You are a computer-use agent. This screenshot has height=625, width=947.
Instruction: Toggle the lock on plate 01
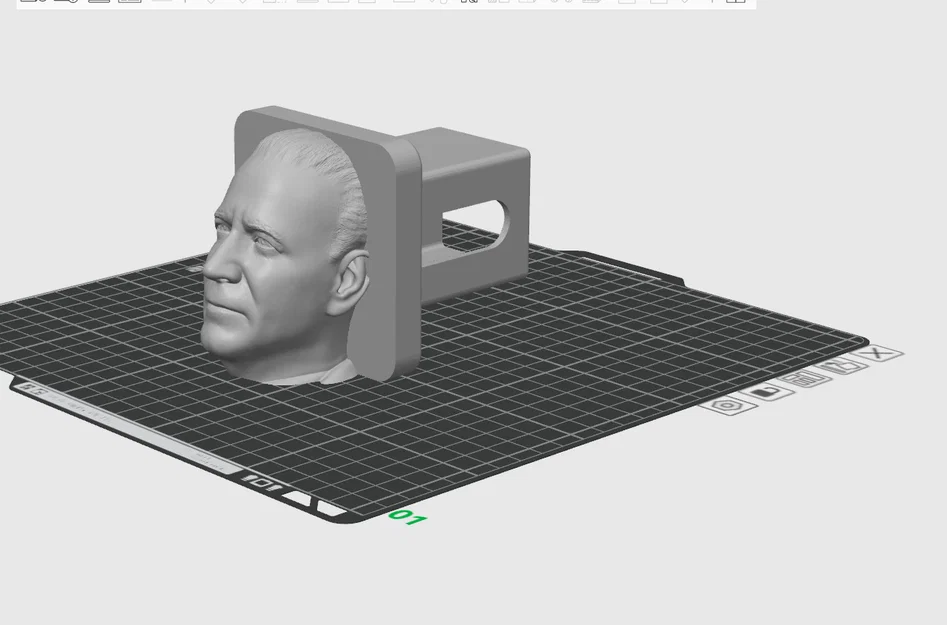tap(767, 392)
